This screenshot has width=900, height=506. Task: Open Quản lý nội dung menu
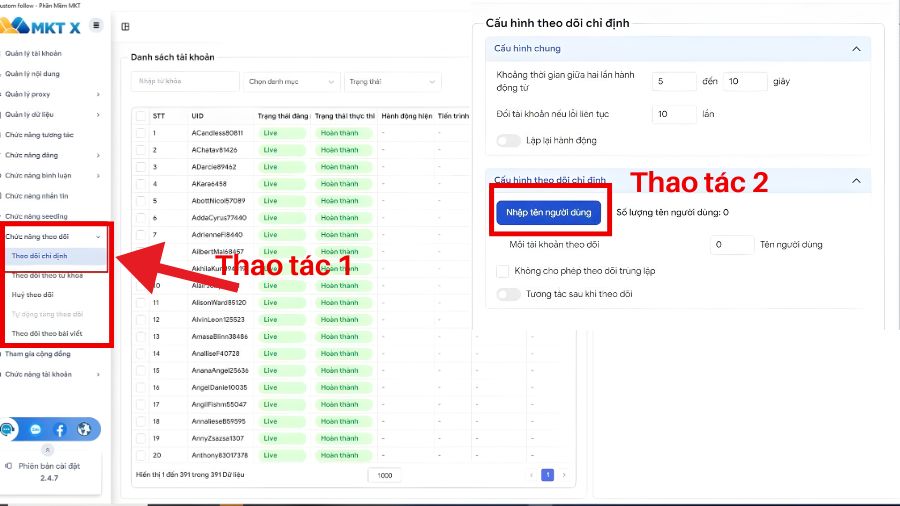click(x=32, y=74)
